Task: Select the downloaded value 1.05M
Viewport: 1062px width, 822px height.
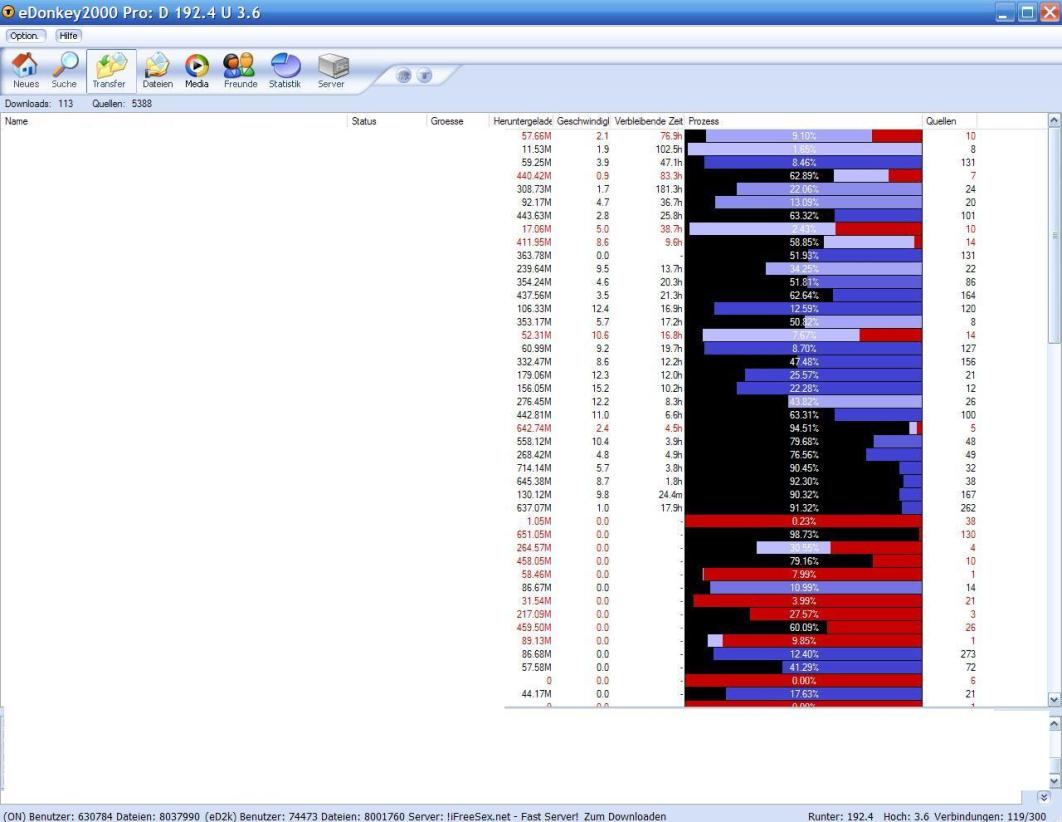Action: point(538,521)
